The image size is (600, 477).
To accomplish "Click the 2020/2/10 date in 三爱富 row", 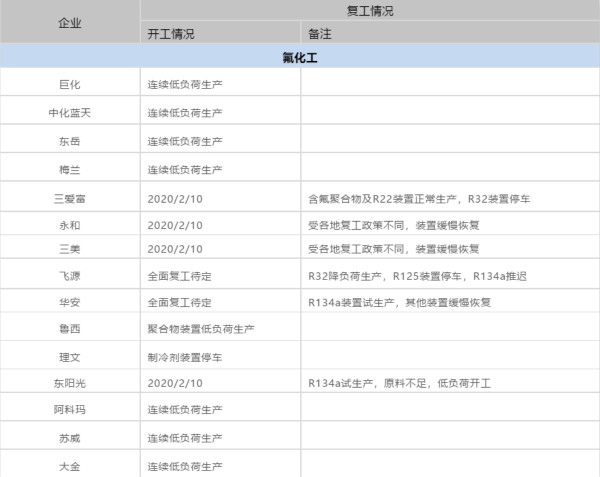I will (x=175, y=199).
